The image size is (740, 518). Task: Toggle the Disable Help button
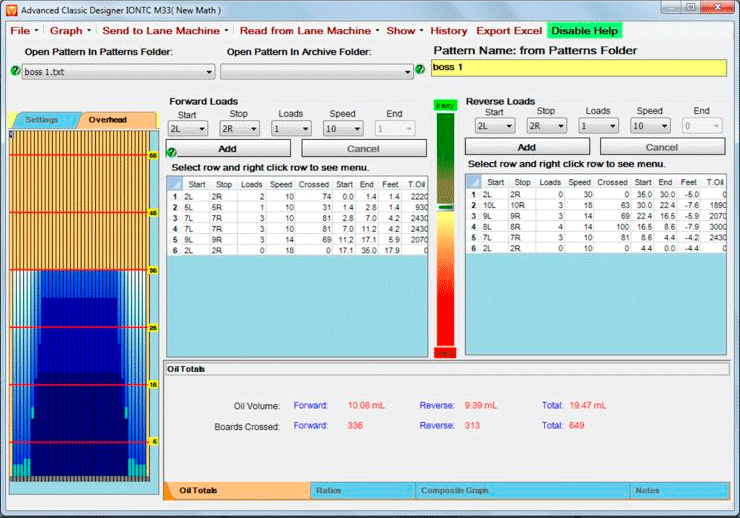click(x=584, y=31)
